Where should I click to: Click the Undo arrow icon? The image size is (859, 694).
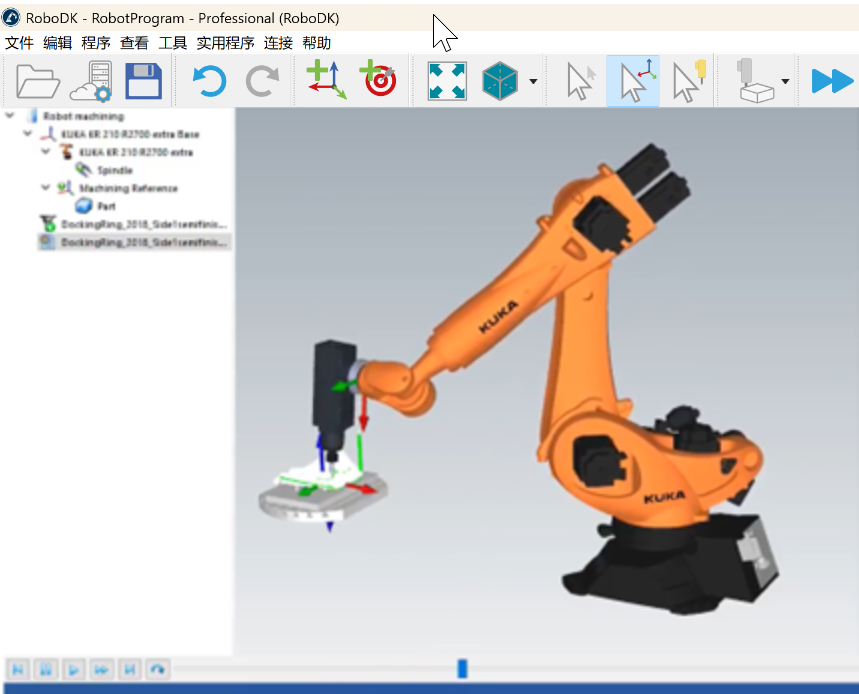tap(209, 81)
